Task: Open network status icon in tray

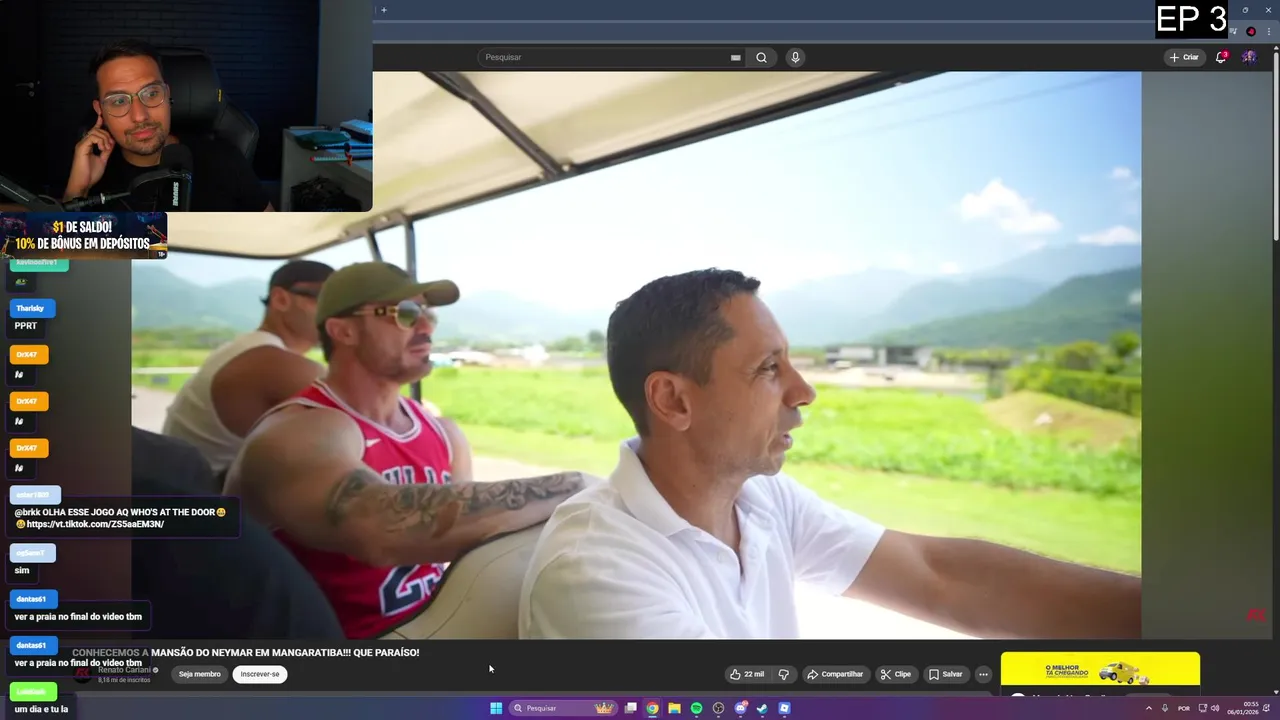Action: (1202, 708)
